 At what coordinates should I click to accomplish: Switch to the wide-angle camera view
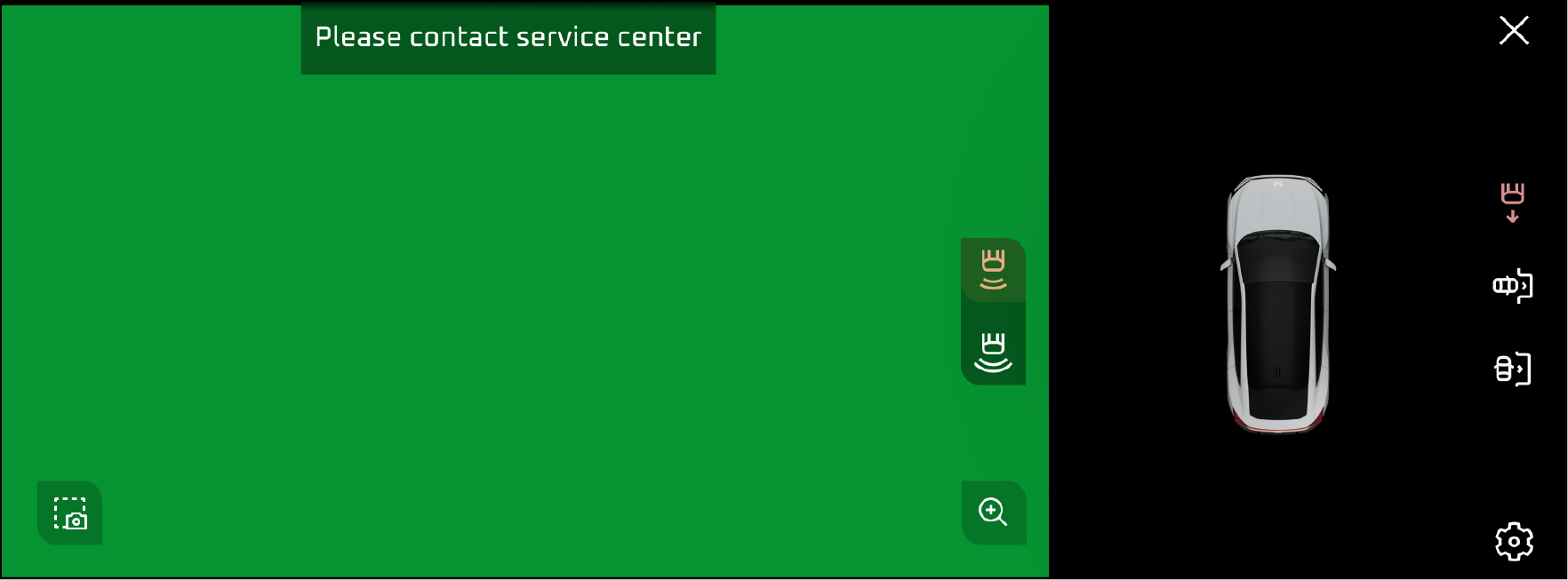tap(993, 353)
